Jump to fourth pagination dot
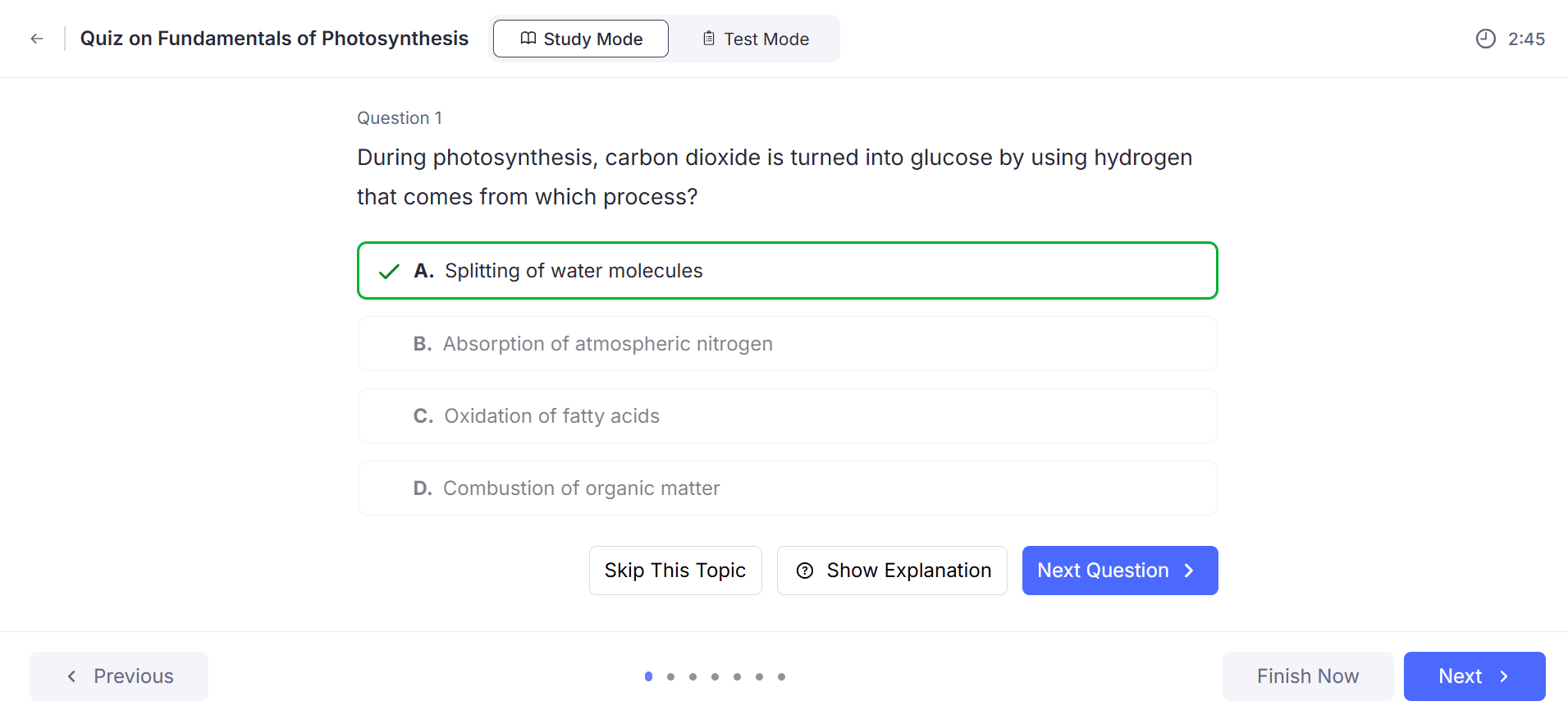 [x=715, y=677]
